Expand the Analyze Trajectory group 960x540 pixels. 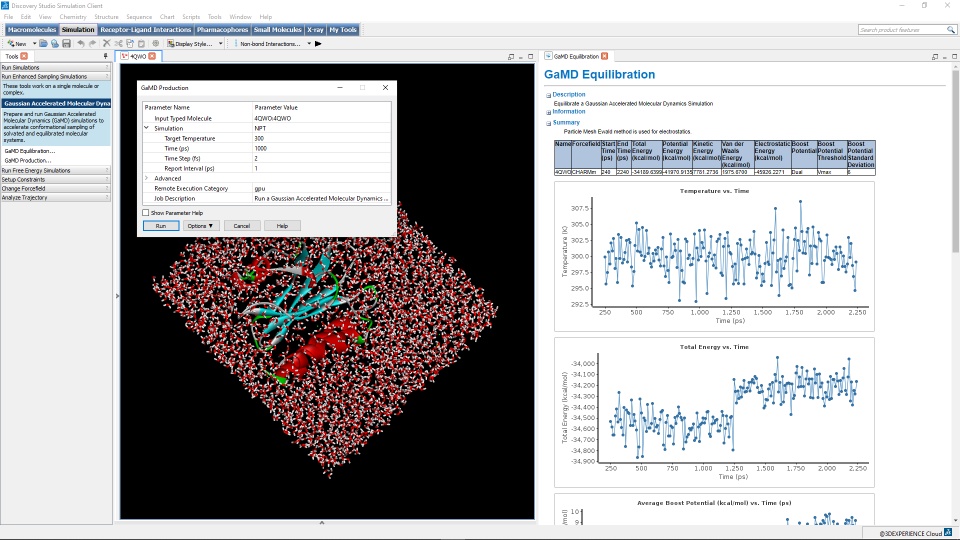click(x=56, y=198)
